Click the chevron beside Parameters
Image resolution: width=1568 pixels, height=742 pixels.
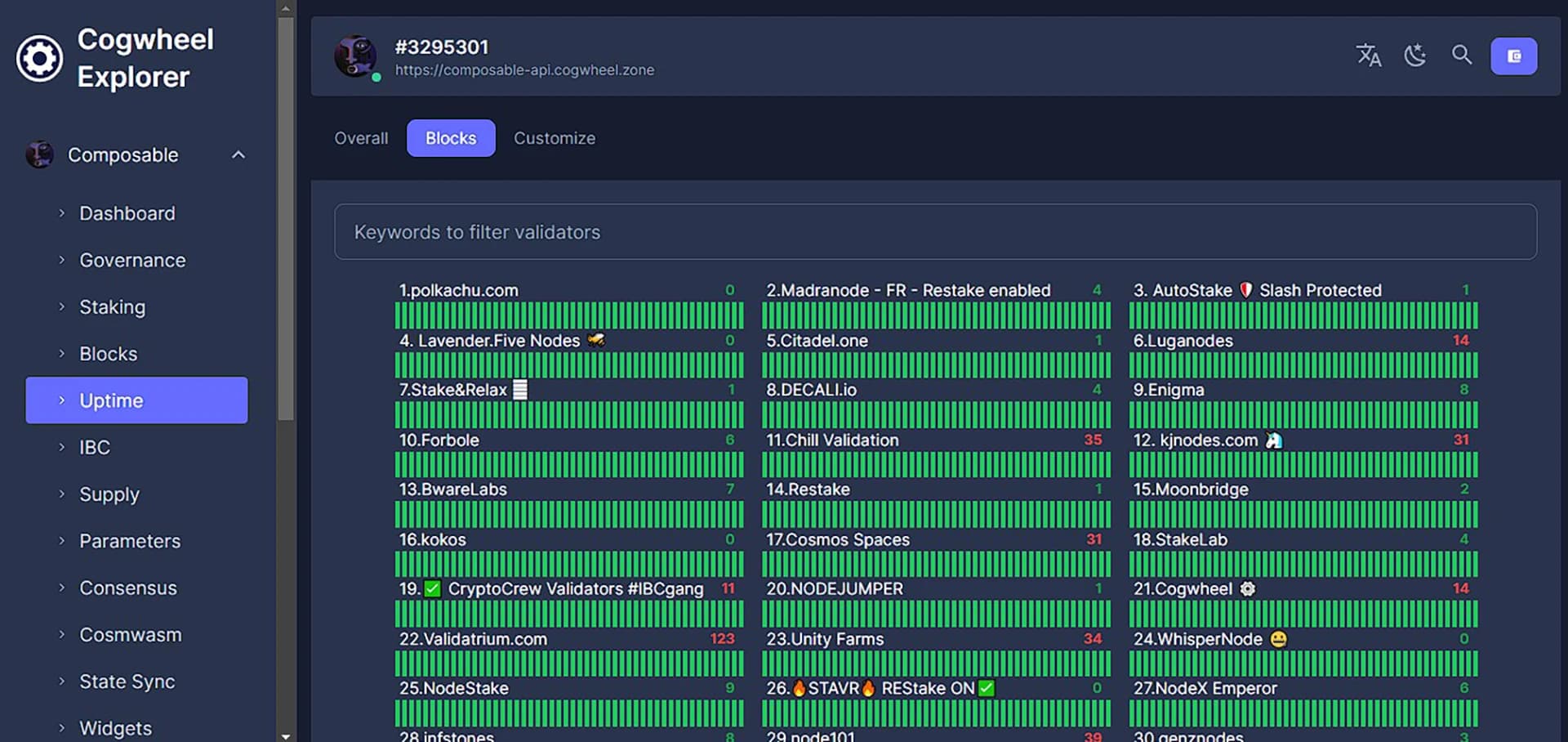click(x=61, y=541)
